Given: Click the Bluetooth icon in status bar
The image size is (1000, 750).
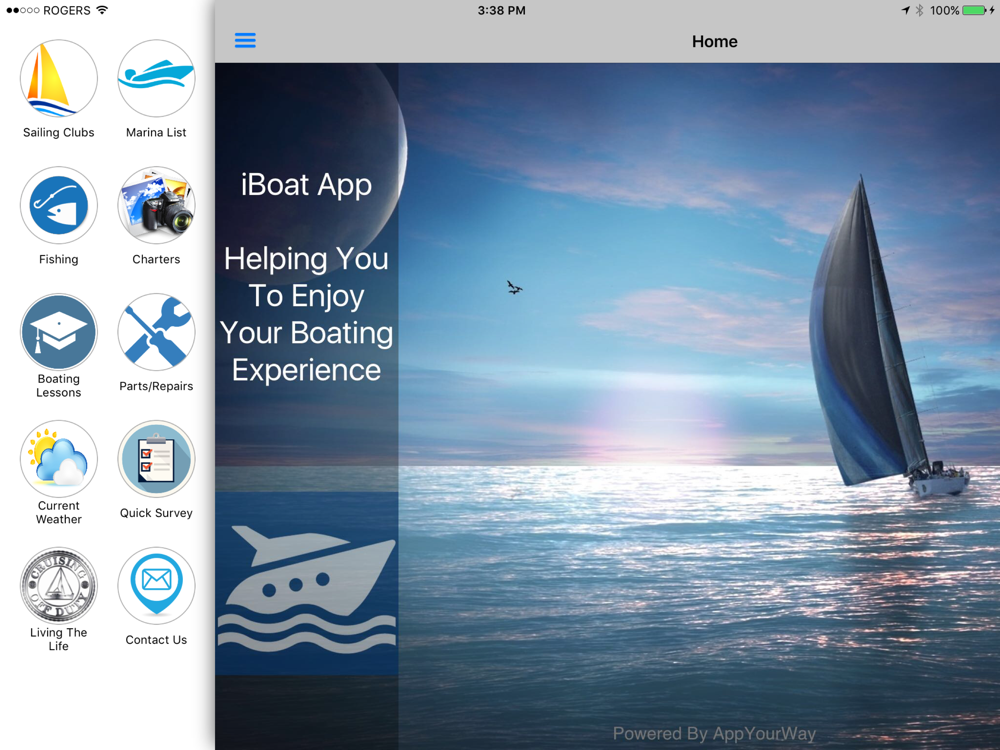Looking at the screenshot, I should click(919, 10).
